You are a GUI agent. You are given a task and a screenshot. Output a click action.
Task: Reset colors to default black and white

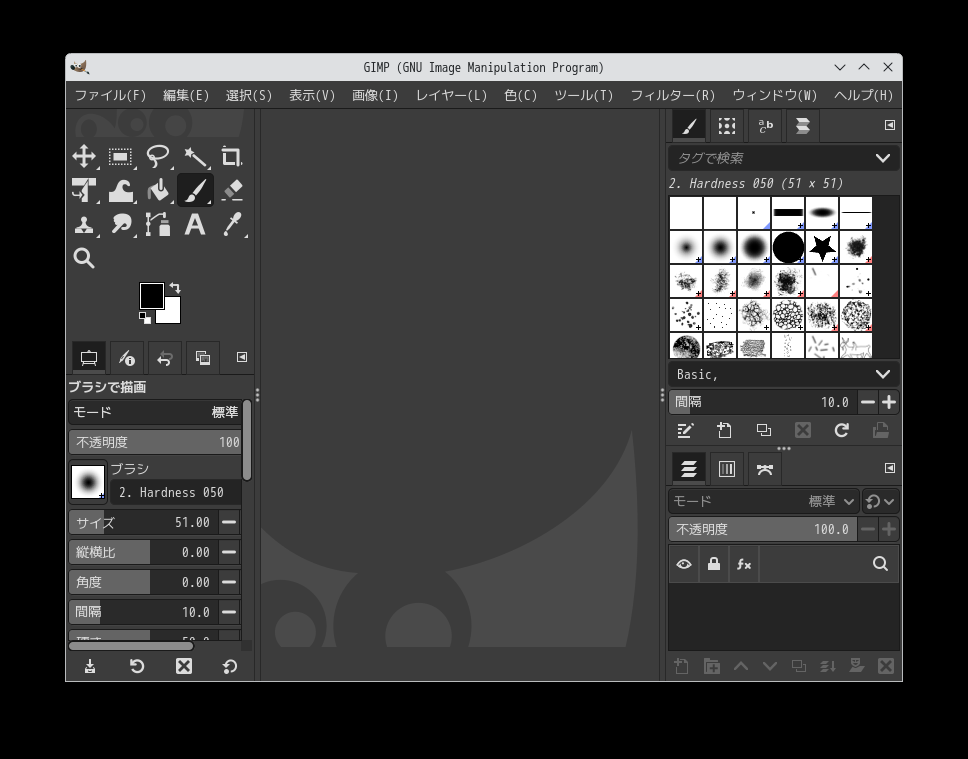144,317
